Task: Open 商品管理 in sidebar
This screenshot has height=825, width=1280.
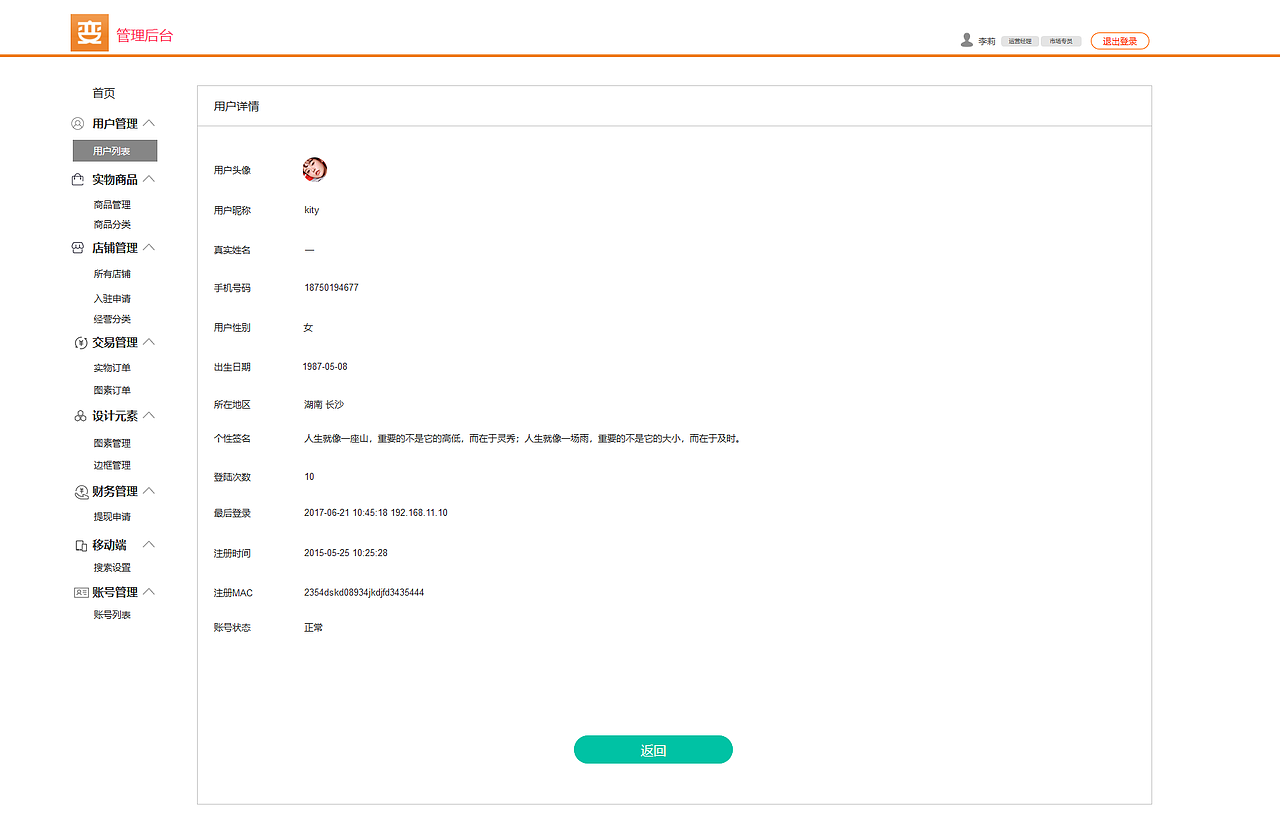Action: point(112,205)
